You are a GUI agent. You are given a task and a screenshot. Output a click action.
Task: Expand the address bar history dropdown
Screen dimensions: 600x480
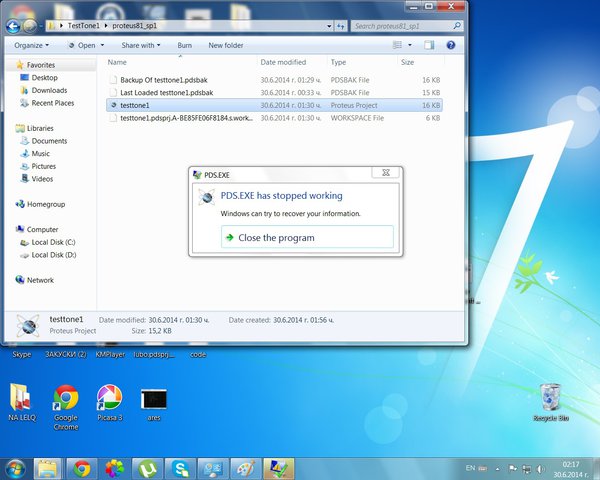[x=329, y=26]
